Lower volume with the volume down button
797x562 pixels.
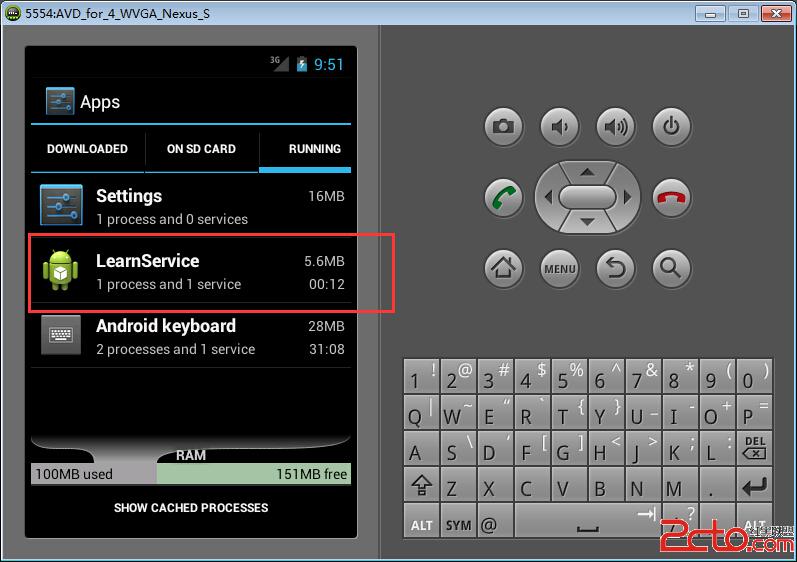pos(559,126)
